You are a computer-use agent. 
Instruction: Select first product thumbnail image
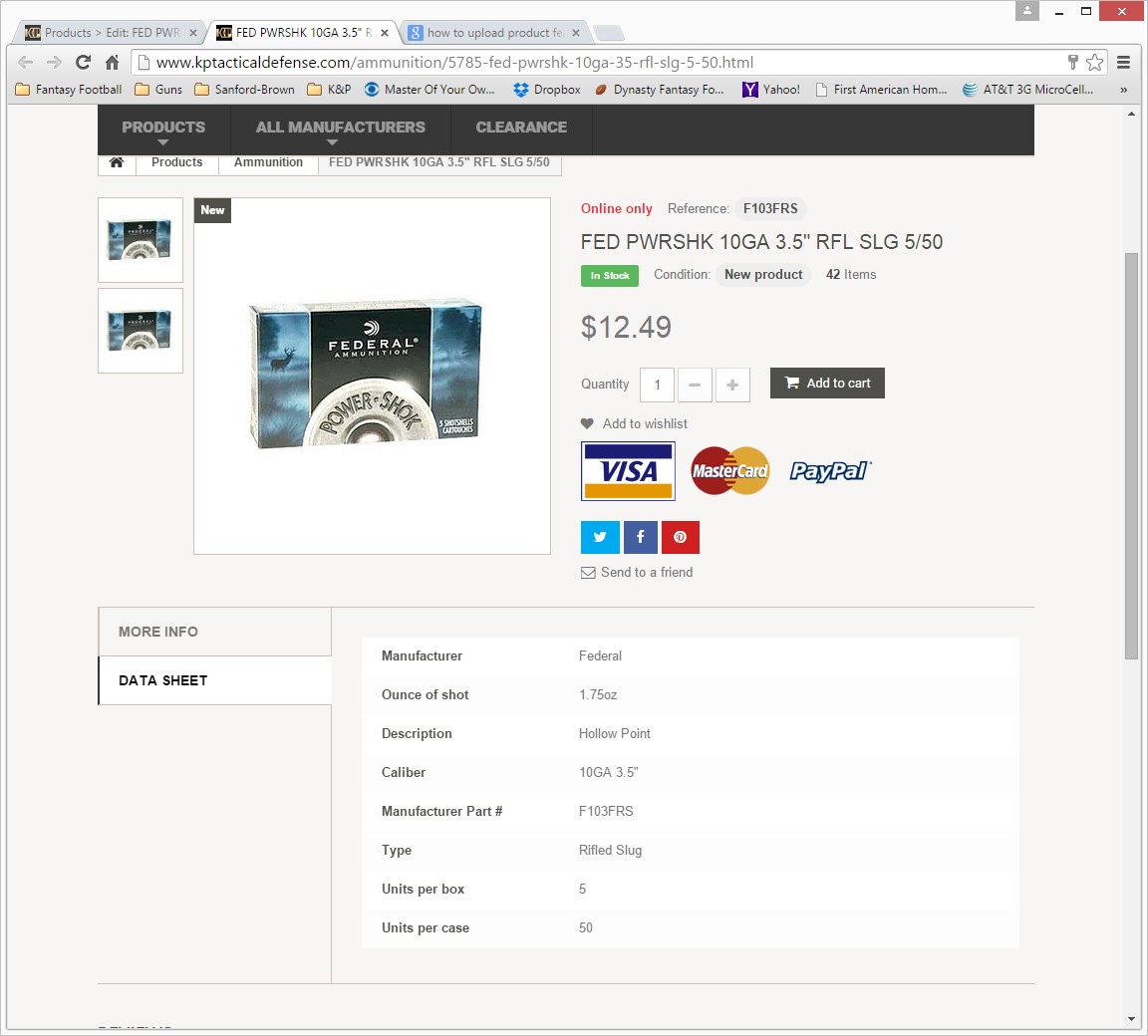tap(141, 240)
